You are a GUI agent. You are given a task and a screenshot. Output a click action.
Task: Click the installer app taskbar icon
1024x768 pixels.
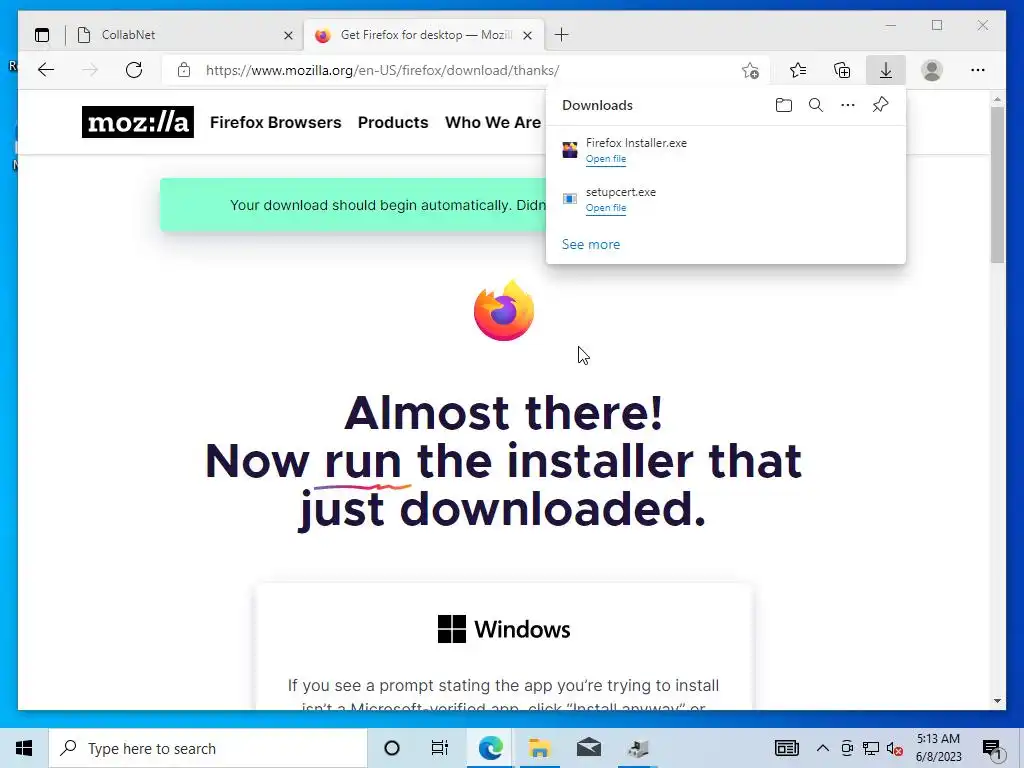pos(637,748)
